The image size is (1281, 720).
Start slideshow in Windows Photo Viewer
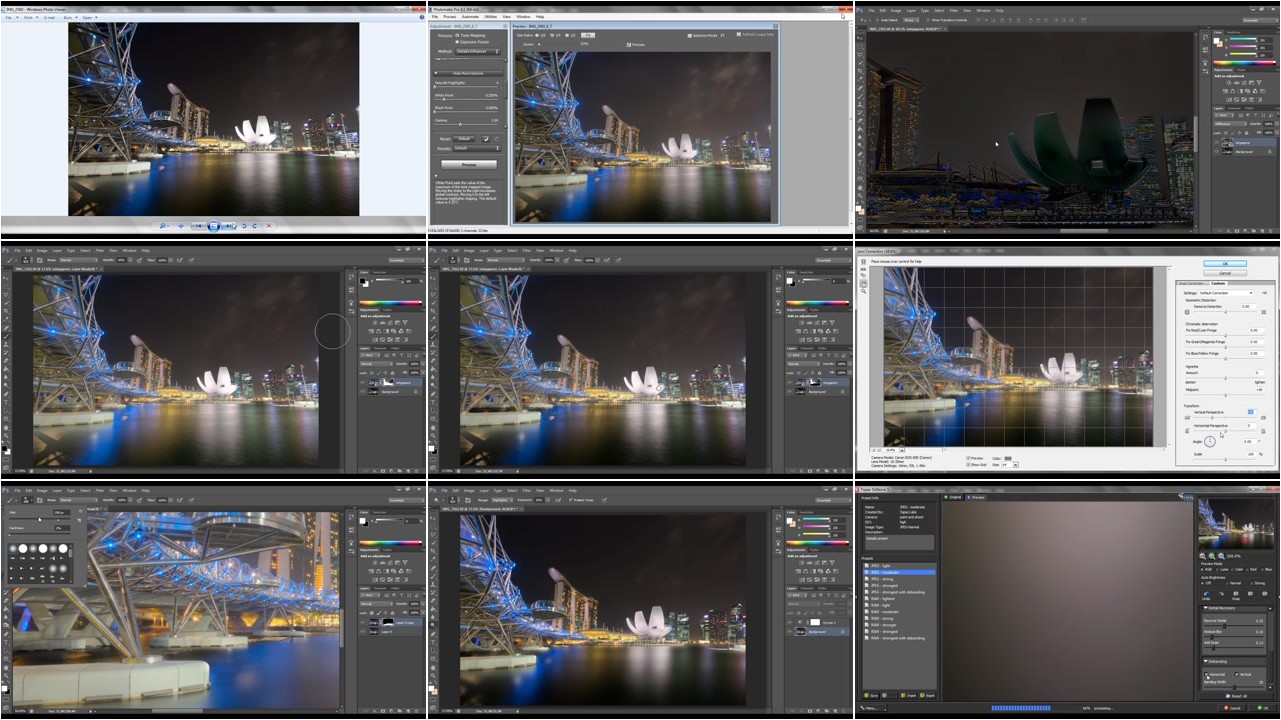pos(214,225)
